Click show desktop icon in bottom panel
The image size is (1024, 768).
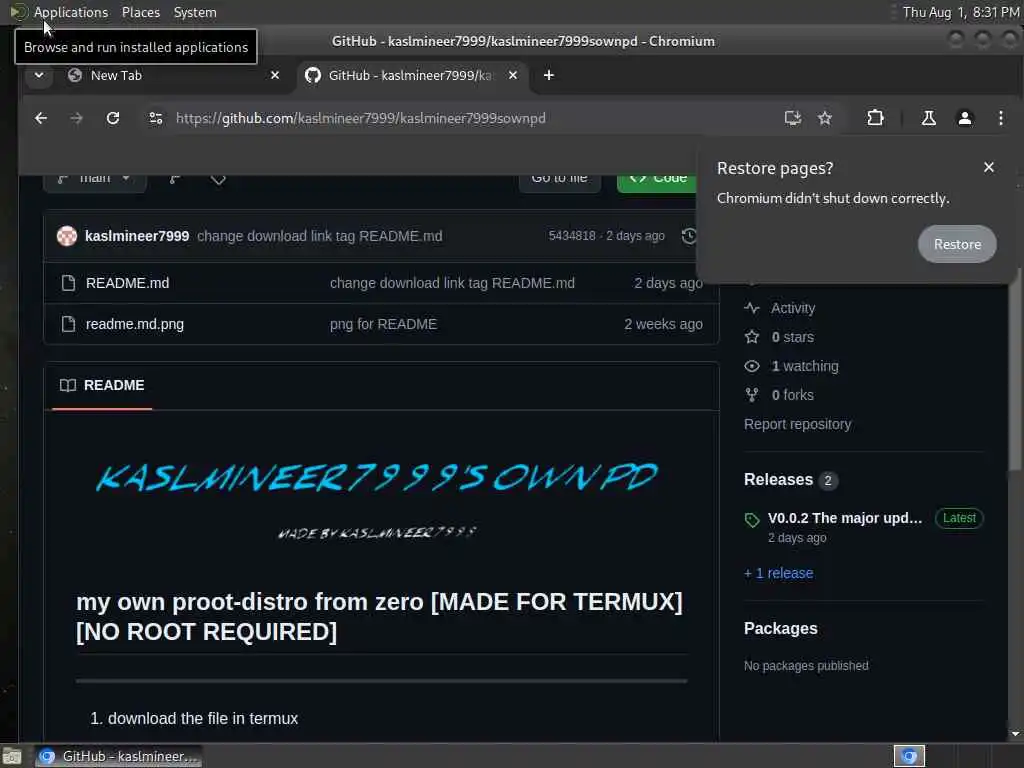[12, 756]
